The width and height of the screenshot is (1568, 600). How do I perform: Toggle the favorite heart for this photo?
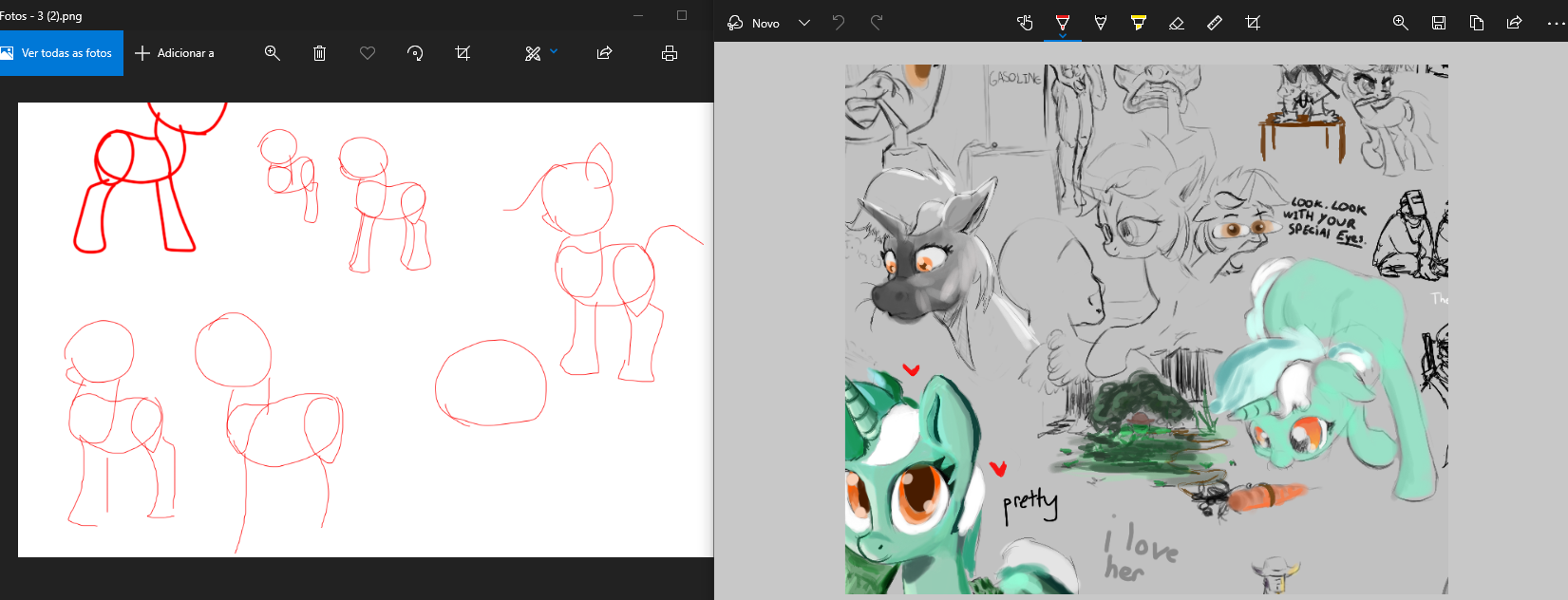click(368, 53)
